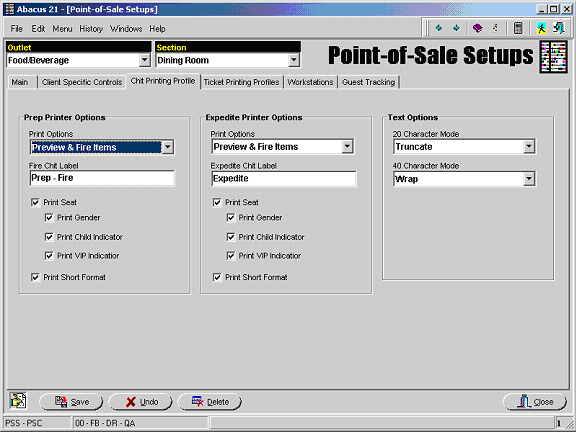Click the 'Point-of-Sale Setups' heading
This screenshot has height=432, width=576.
click(431, 56)
